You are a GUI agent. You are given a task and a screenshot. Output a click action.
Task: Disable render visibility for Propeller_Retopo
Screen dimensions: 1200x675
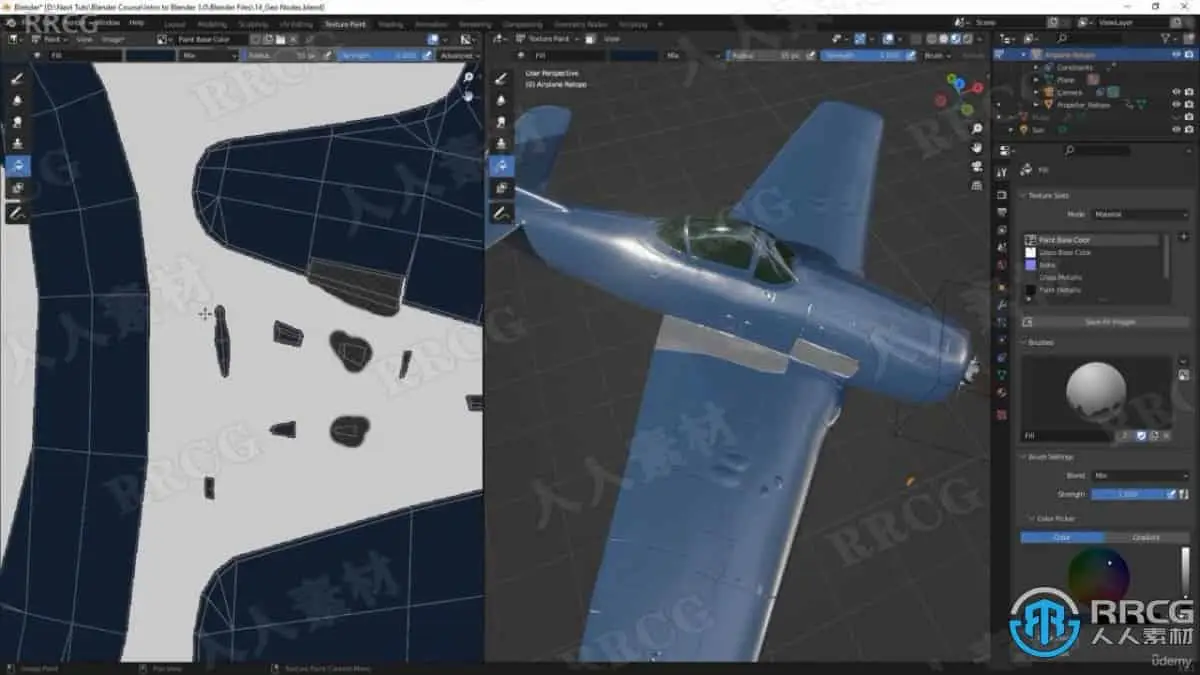pos(1188,104)
